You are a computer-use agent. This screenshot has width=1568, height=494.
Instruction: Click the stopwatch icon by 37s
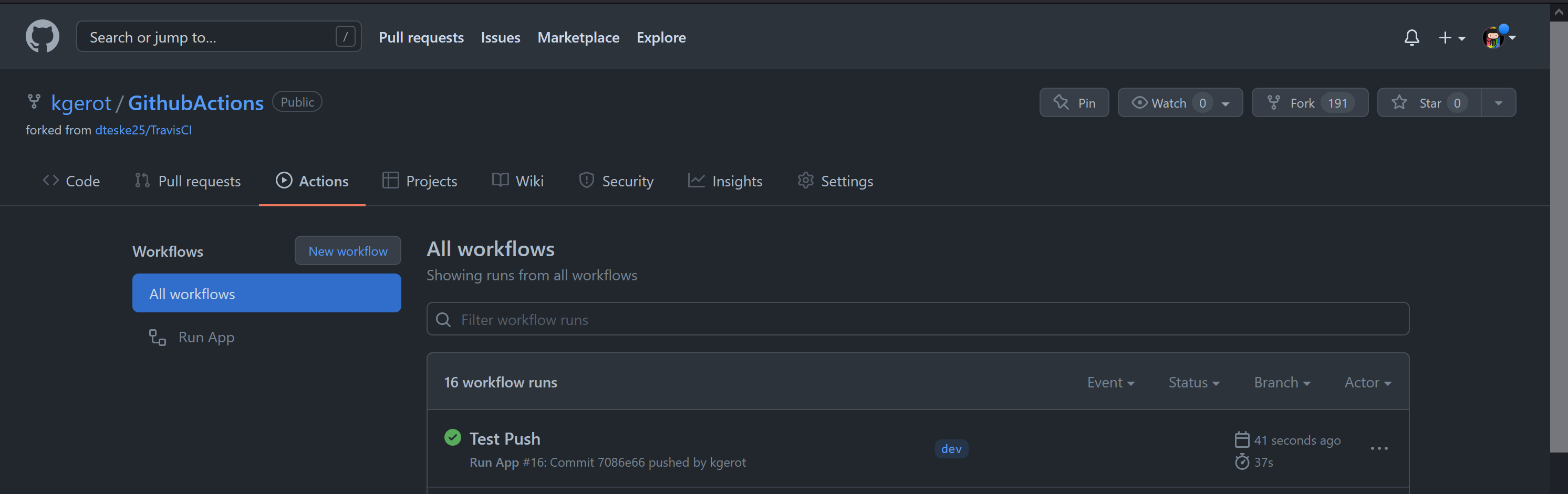click(1242, 462)
